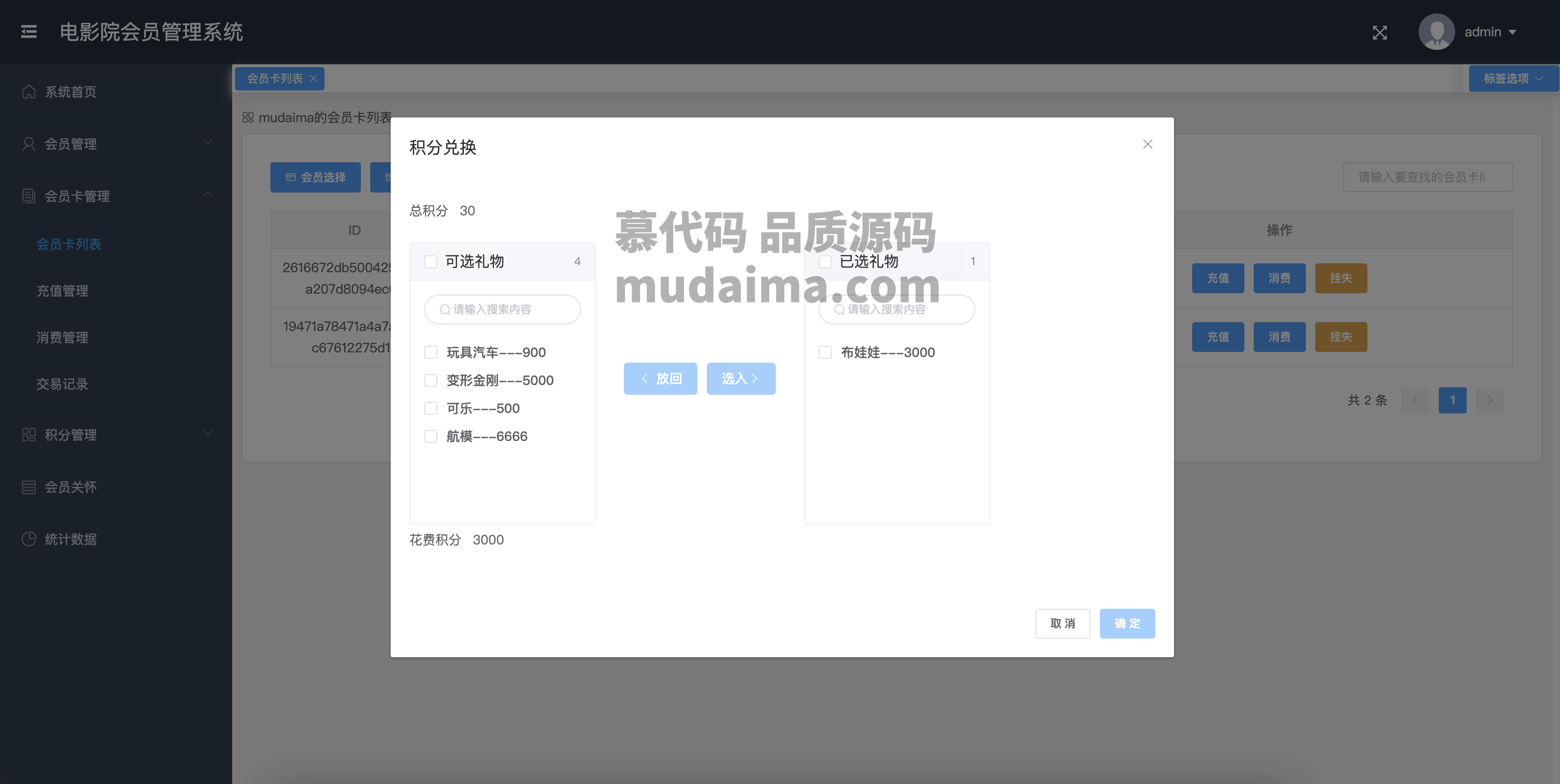
Task: Tick the 布娃娃---3000 checkbox
Action: pos(825,352)
